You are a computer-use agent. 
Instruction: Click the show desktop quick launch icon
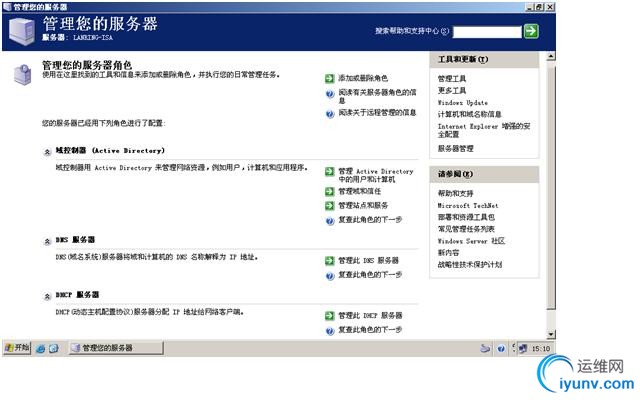[53, 349]
